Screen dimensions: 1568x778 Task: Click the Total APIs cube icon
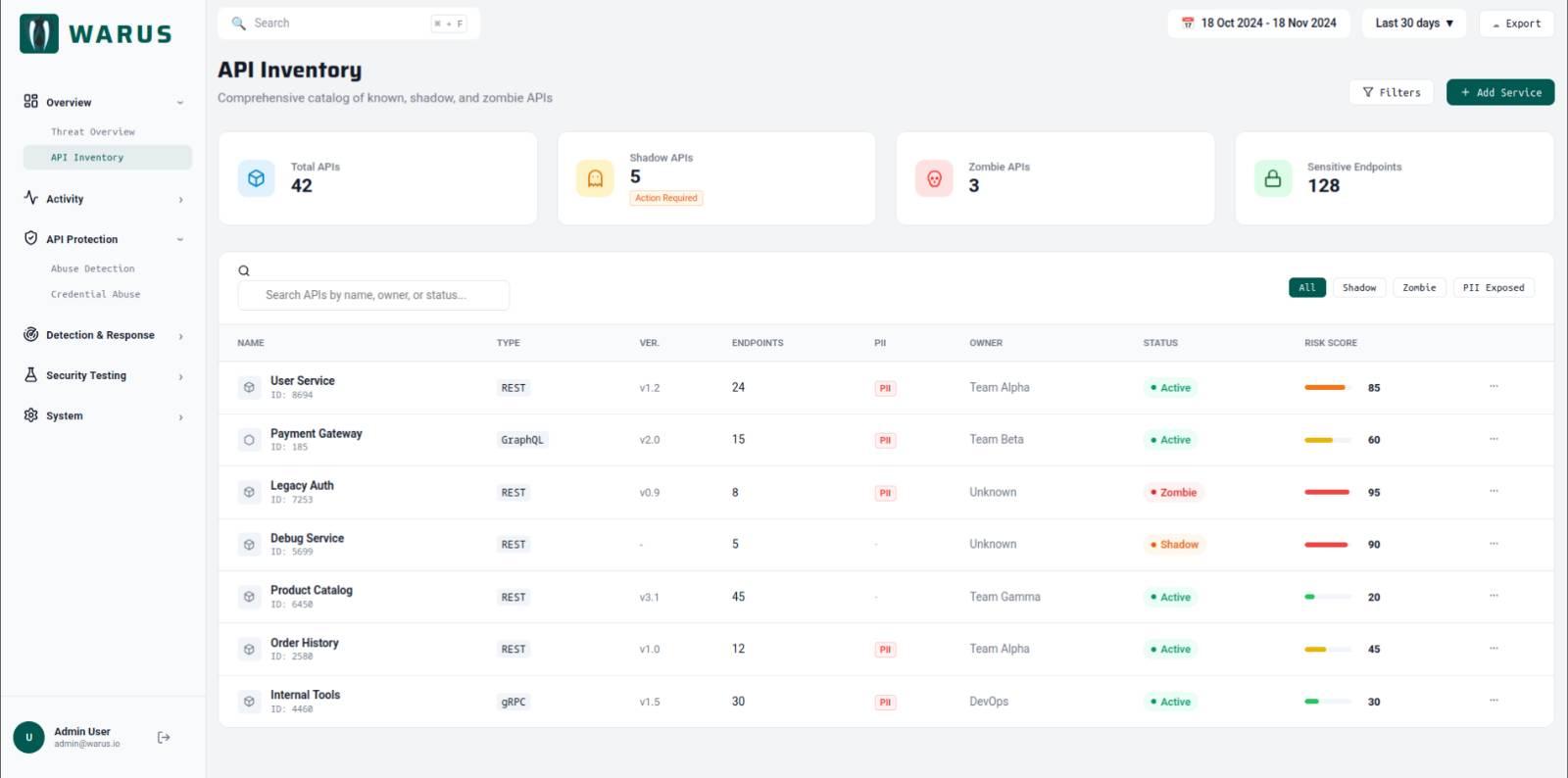click(x=256, y=178)
